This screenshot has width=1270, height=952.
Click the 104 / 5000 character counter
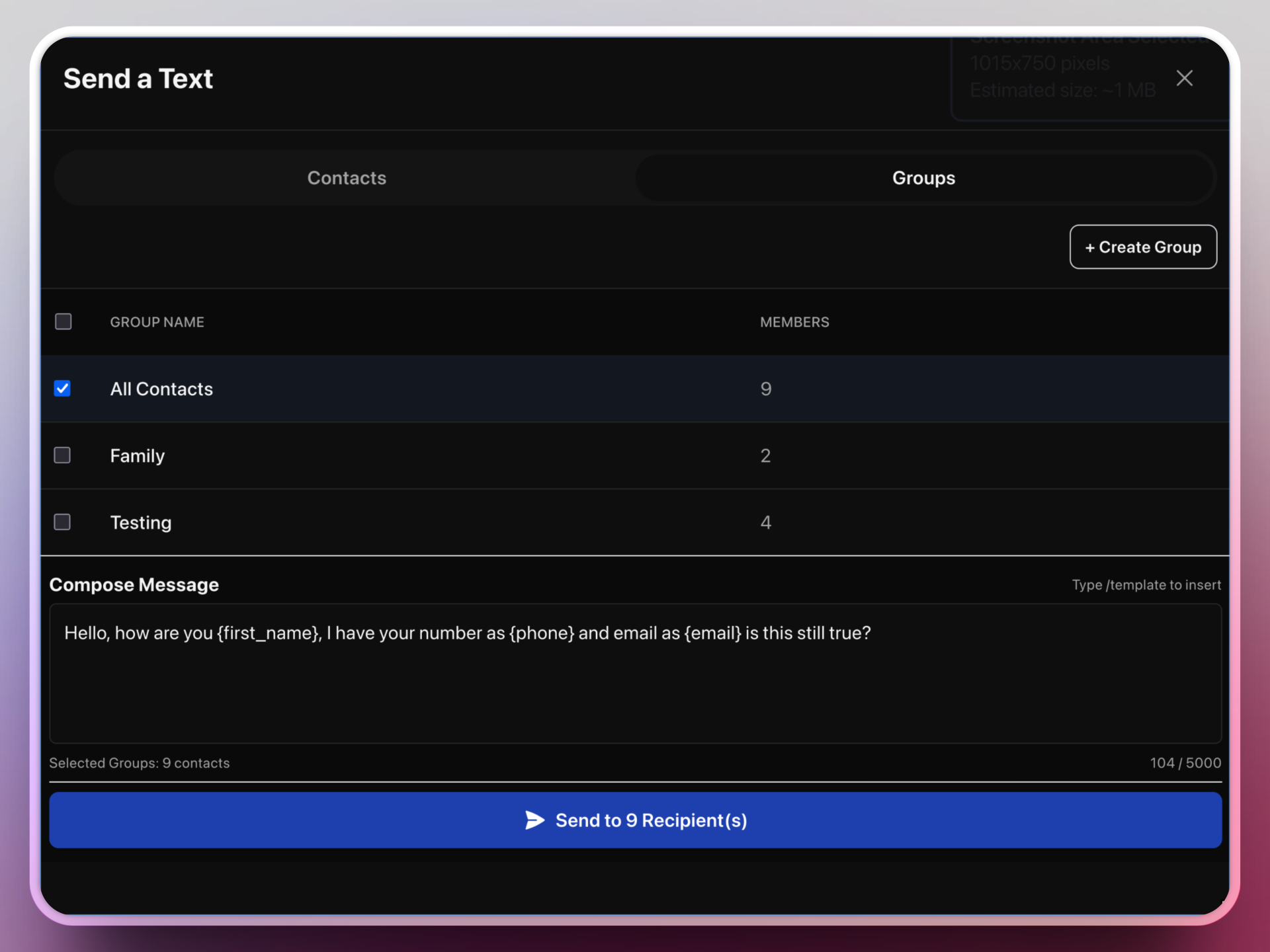click(1185, 763)
